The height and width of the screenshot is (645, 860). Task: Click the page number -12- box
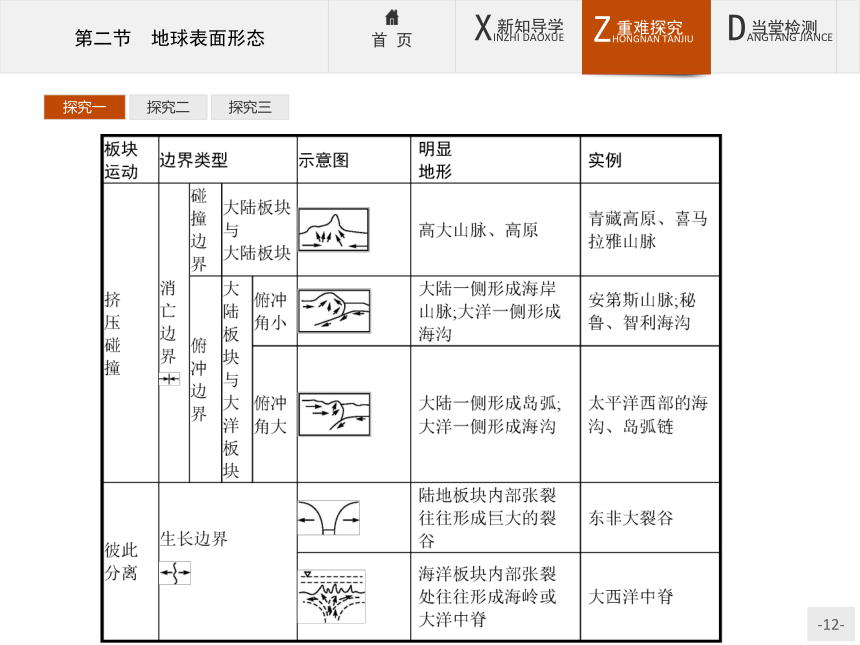(x=830, y=624)
